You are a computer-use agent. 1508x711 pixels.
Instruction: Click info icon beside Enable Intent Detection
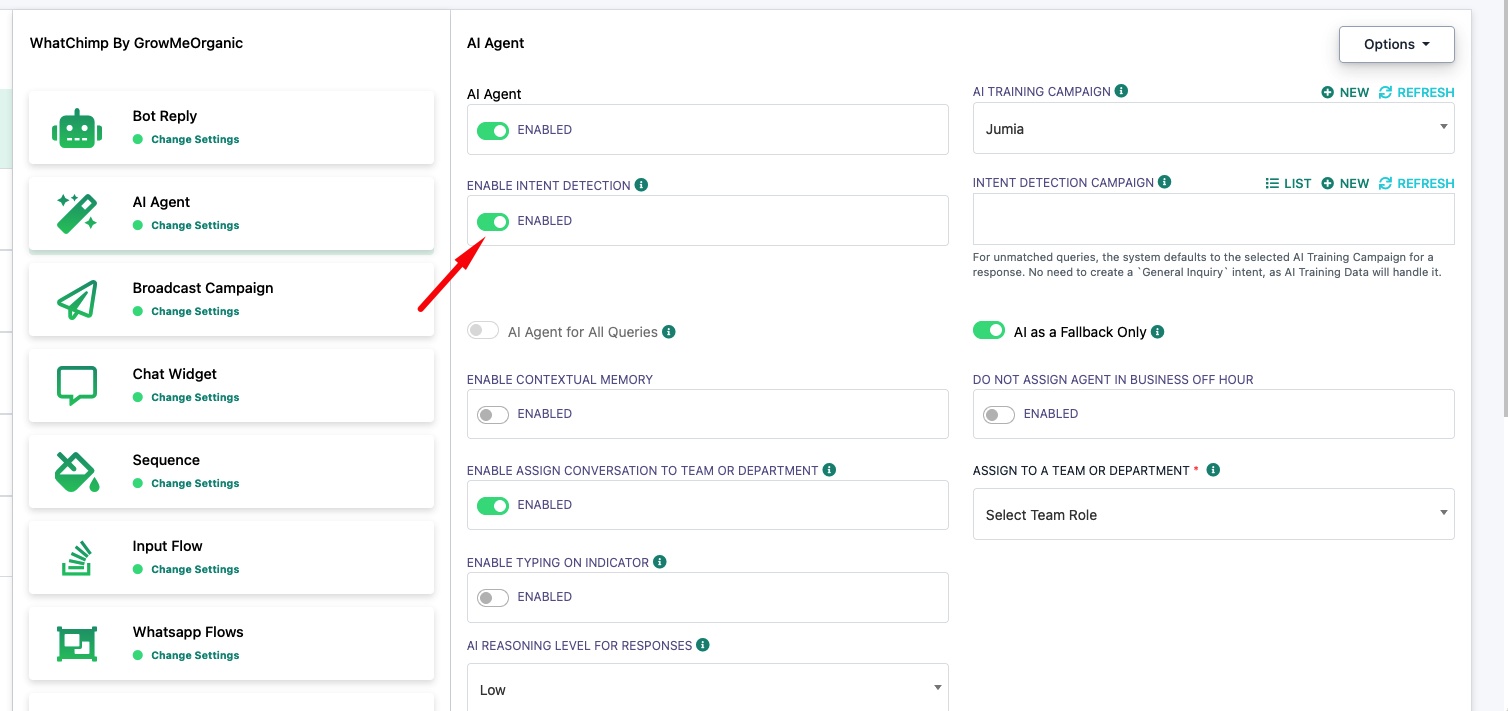(x=641, y=185)
